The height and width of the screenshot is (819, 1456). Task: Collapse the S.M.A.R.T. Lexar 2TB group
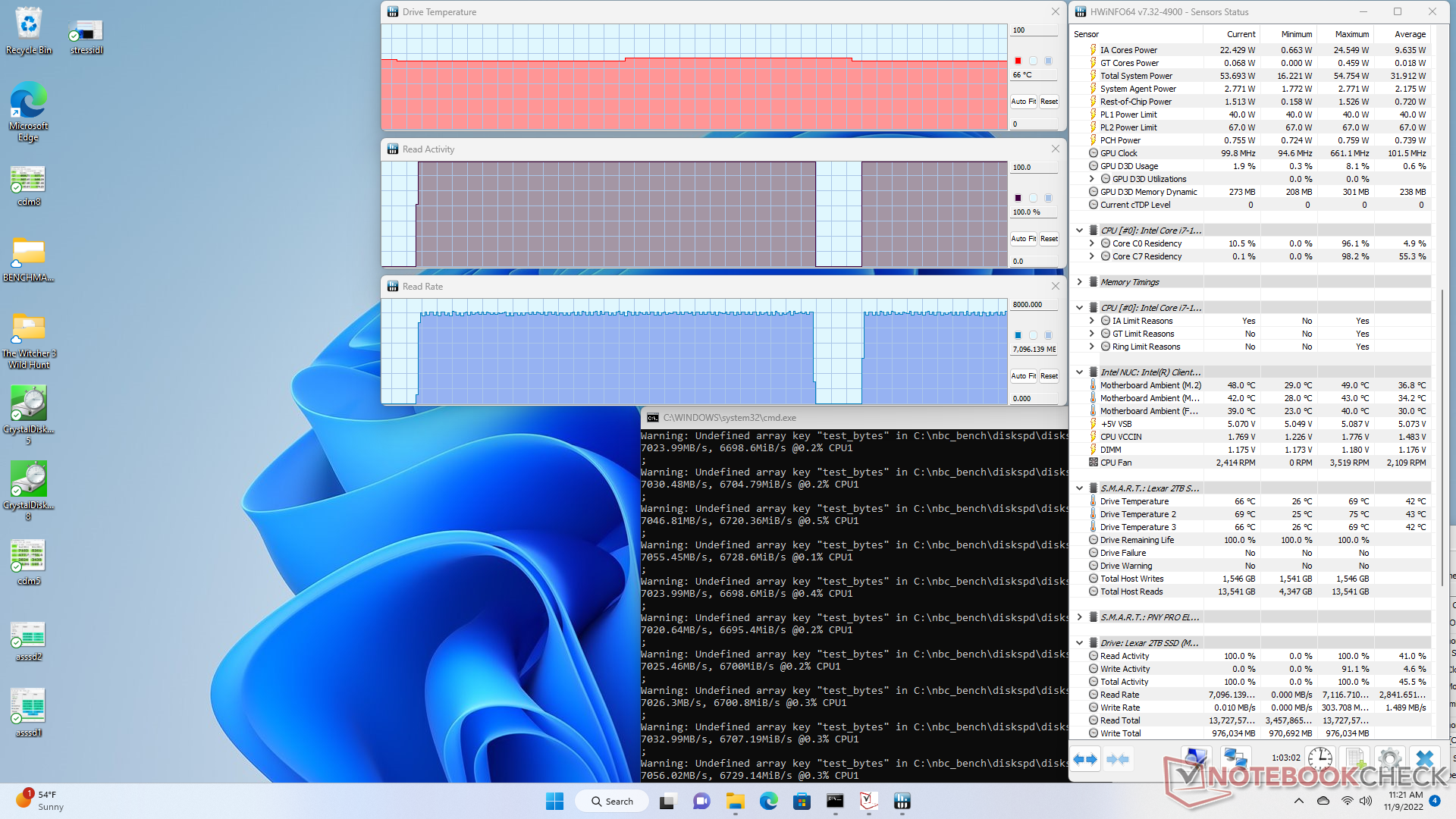pyautogui.click(x=1079, y=488)
